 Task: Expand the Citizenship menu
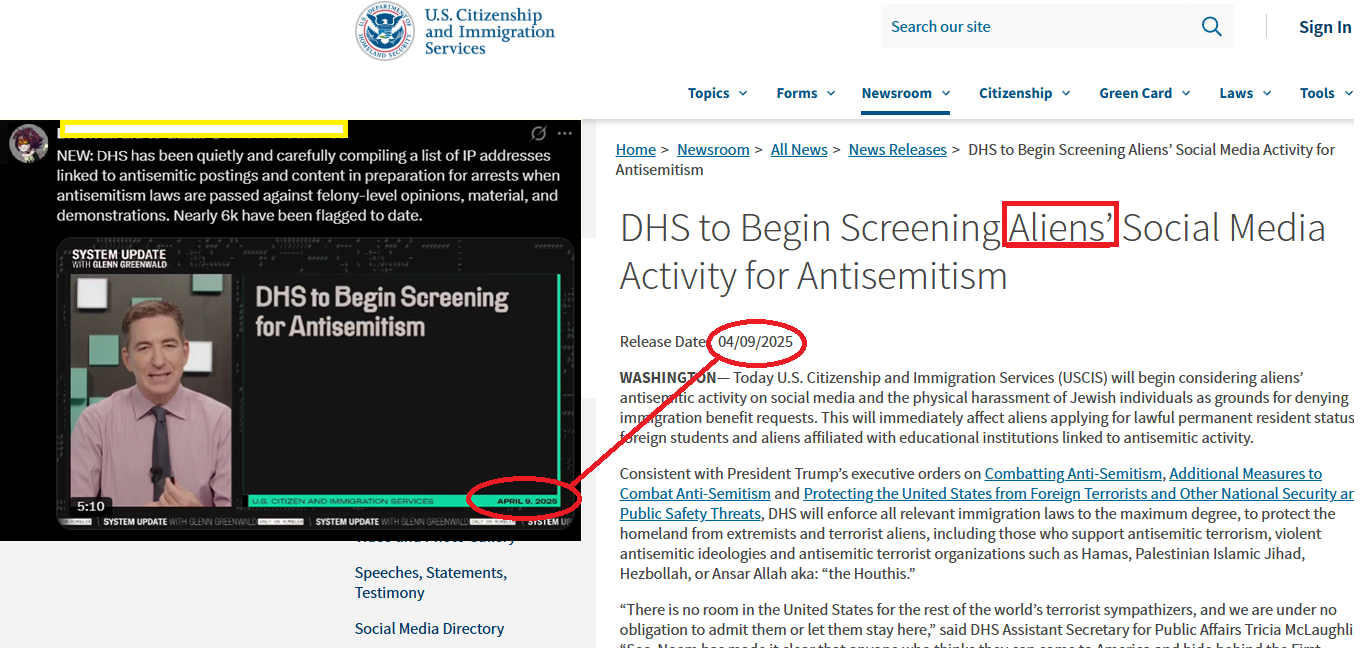[x=1024, y=93]
